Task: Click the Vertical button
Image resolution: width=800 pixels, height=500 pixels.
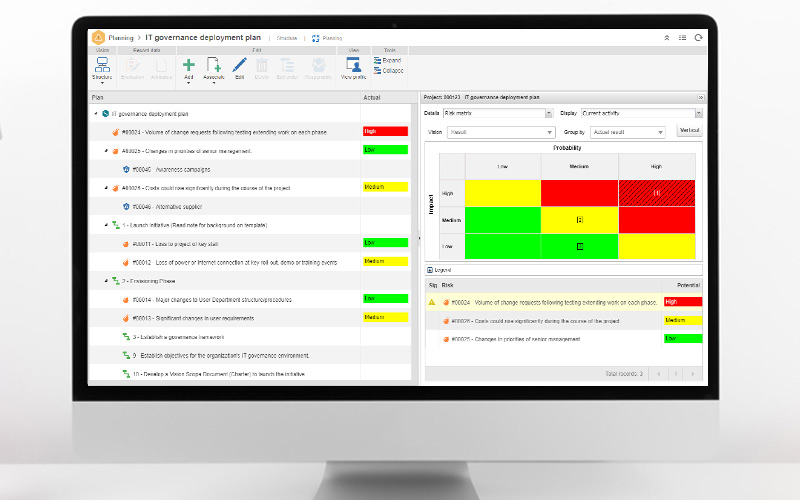Action: [689, 131]
